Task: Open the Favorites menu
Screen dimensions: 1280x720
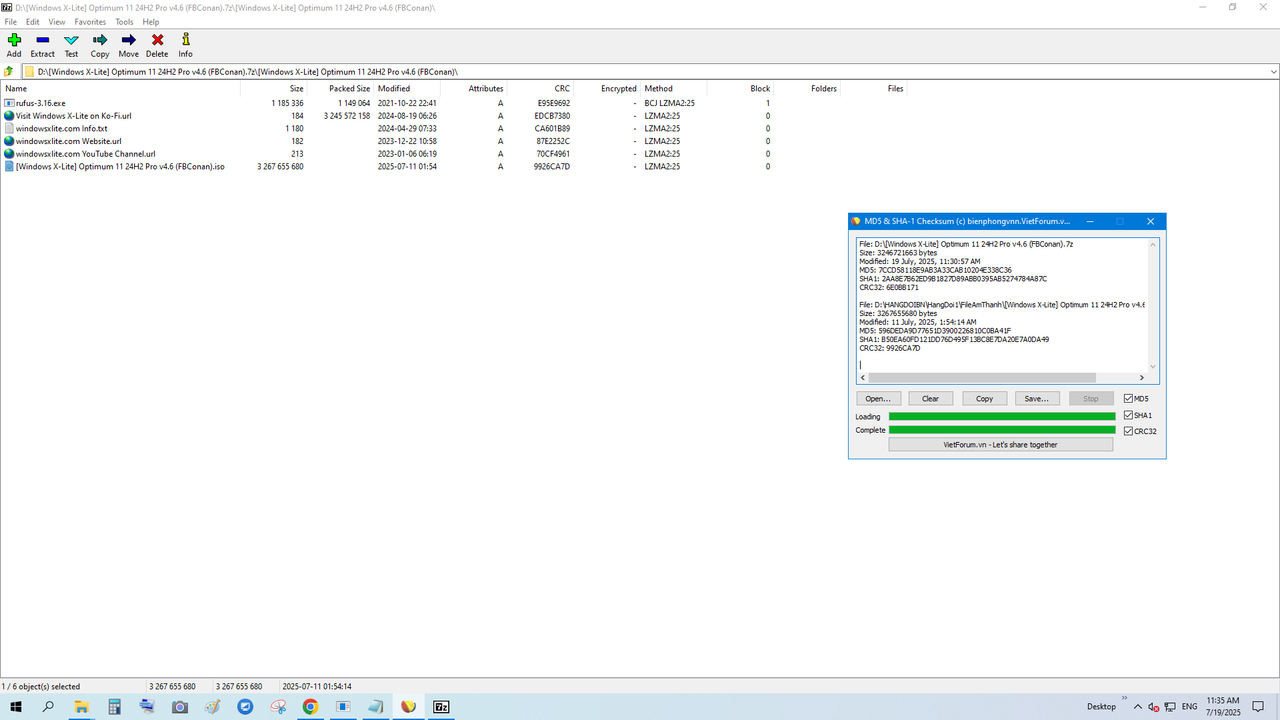Action: pos(90,21)
